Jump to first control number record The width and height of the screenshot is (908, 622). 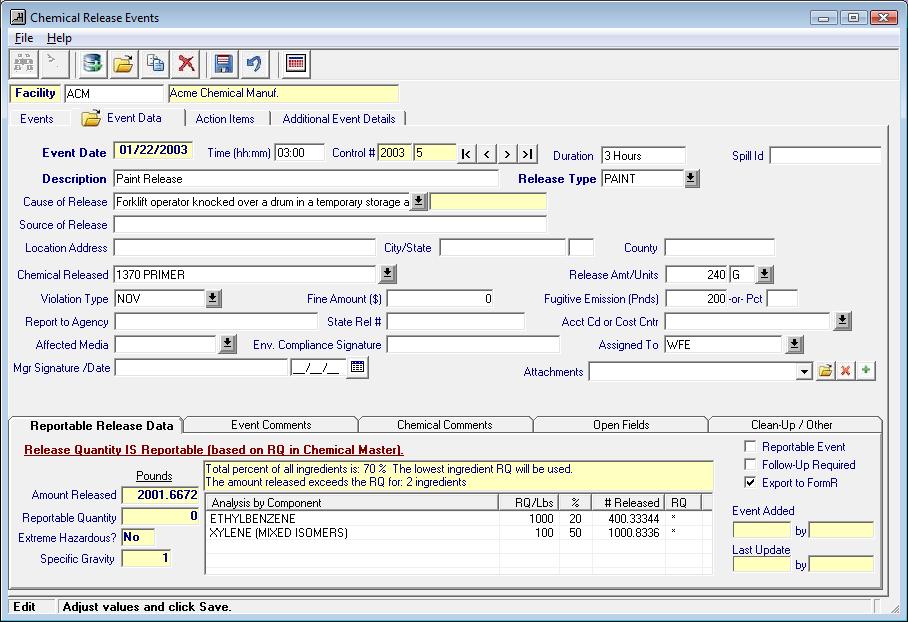point(466,154)
